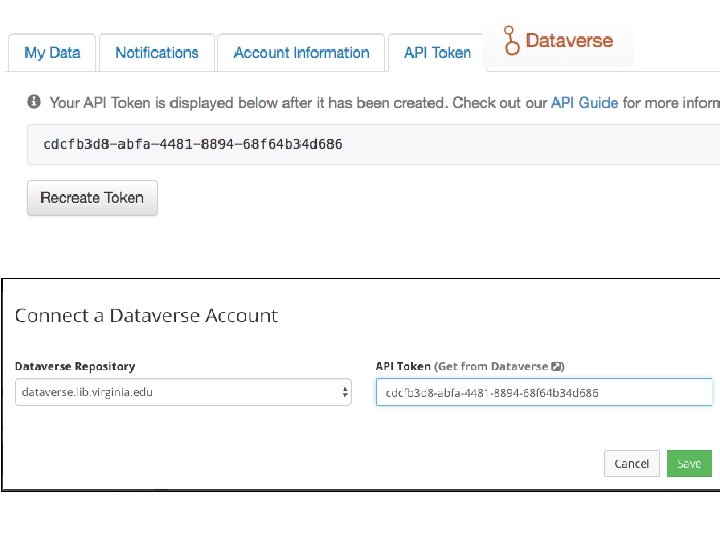The width and height of the screenshot is (720, 540).
Task: Click the Dataverse Repository label
Action: (75, 366)
